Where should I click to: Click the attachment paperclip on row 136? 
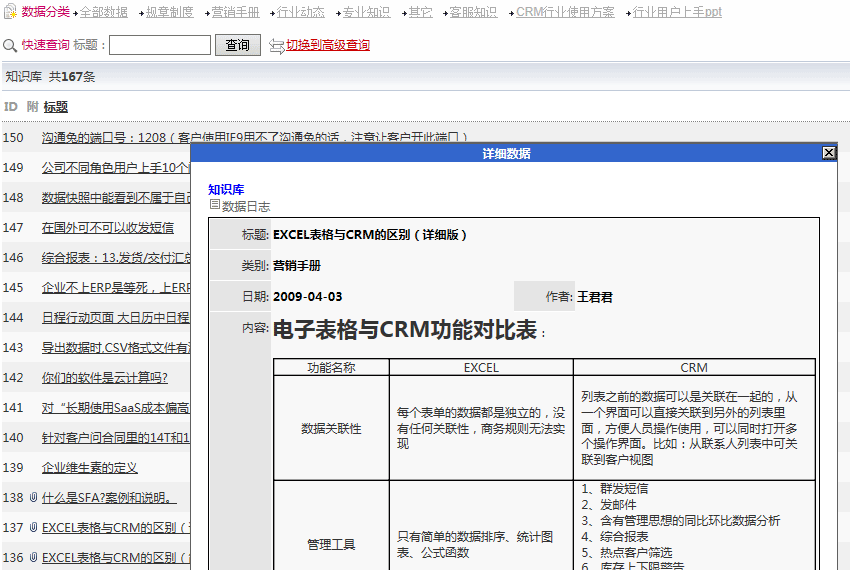pyautogui.click(x=33, y=557)
